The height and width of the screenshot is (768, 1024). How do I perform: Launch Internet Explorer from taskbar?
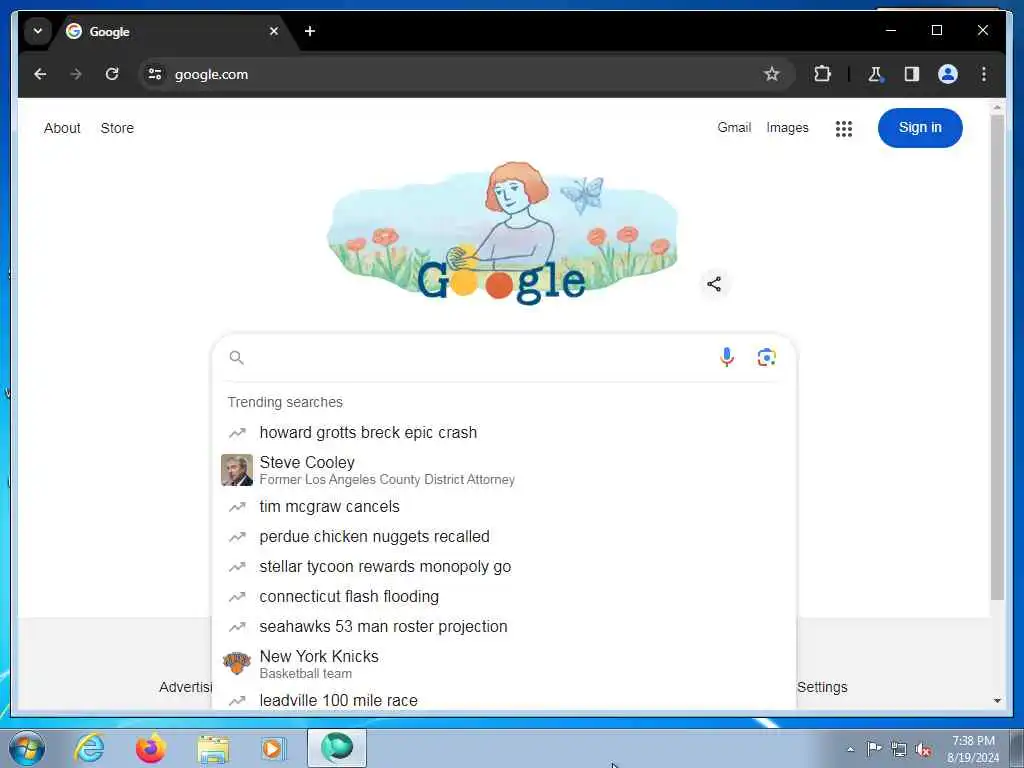click(89, 748)
